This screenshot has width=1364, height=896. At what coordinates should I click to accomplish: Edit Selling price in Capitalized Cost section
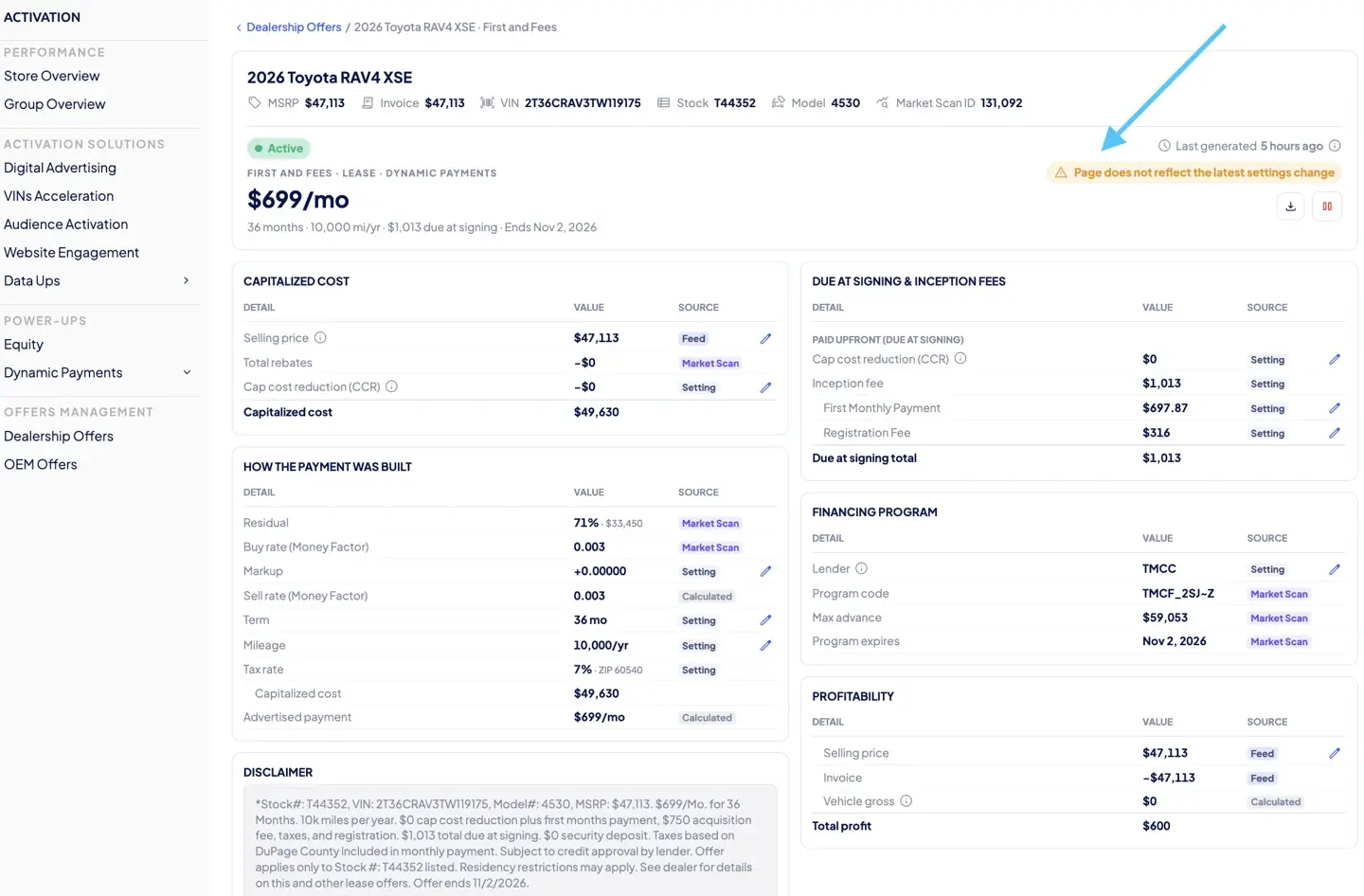click(x=765, y=338)
